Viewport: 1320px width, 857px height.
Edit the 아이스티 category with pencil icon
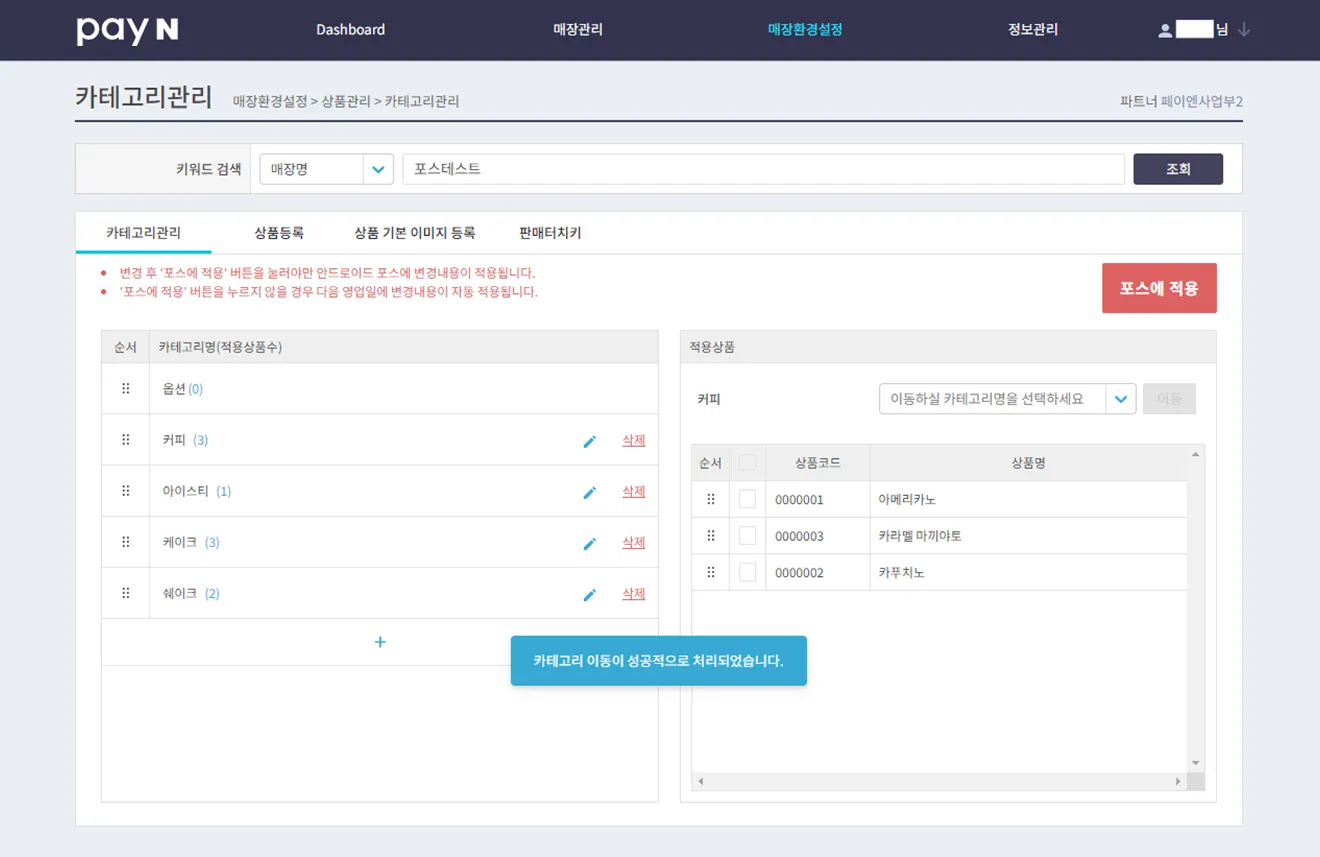pyautogui.click(x=589, y=492)
